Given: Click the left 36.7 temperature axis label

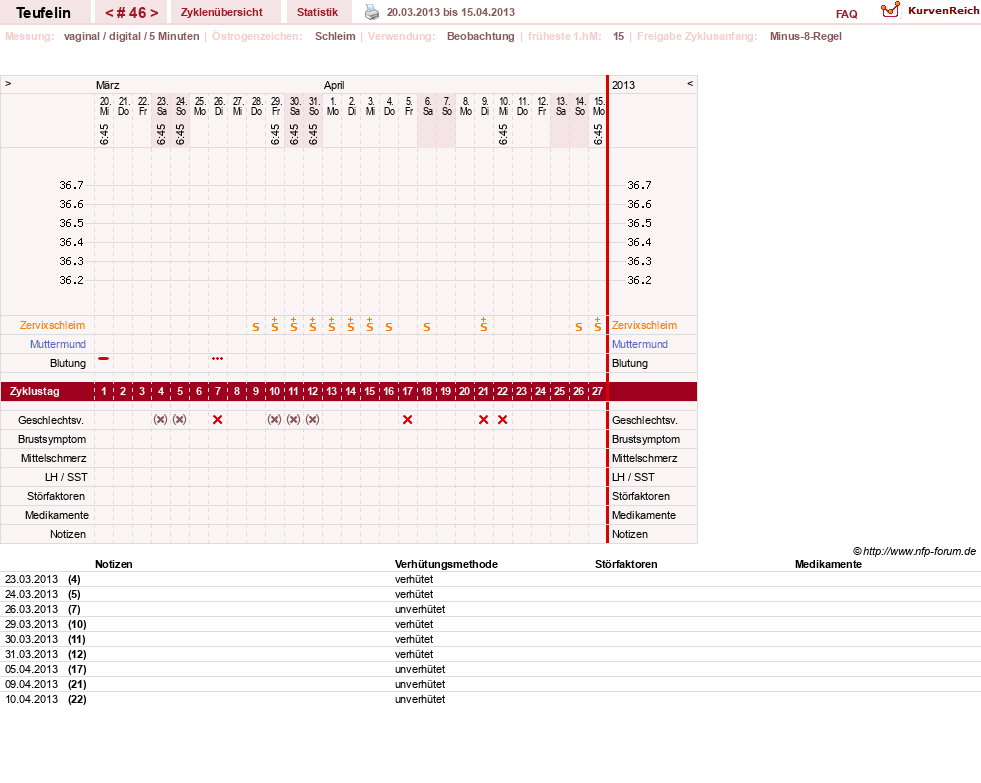Looking at the screenshot, I should tap(71, 185).
